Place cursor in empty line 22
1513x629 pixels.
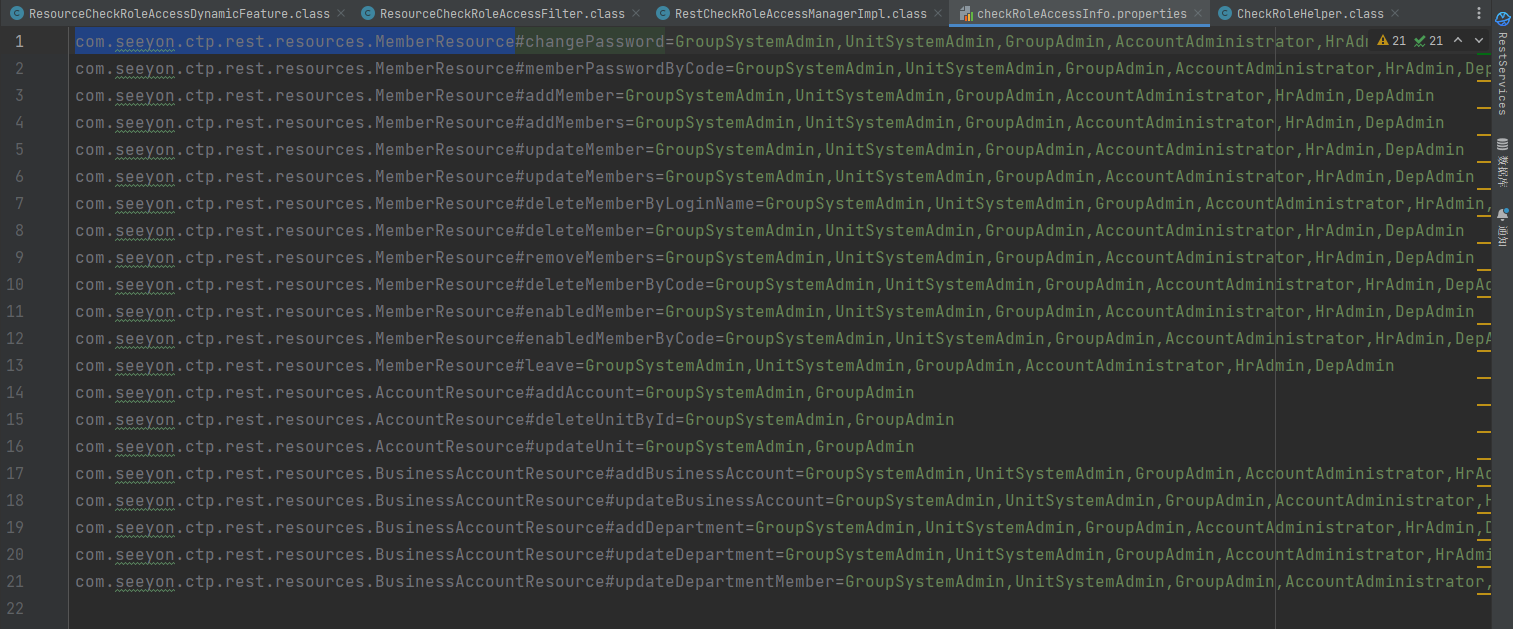[x=400, y=608]
